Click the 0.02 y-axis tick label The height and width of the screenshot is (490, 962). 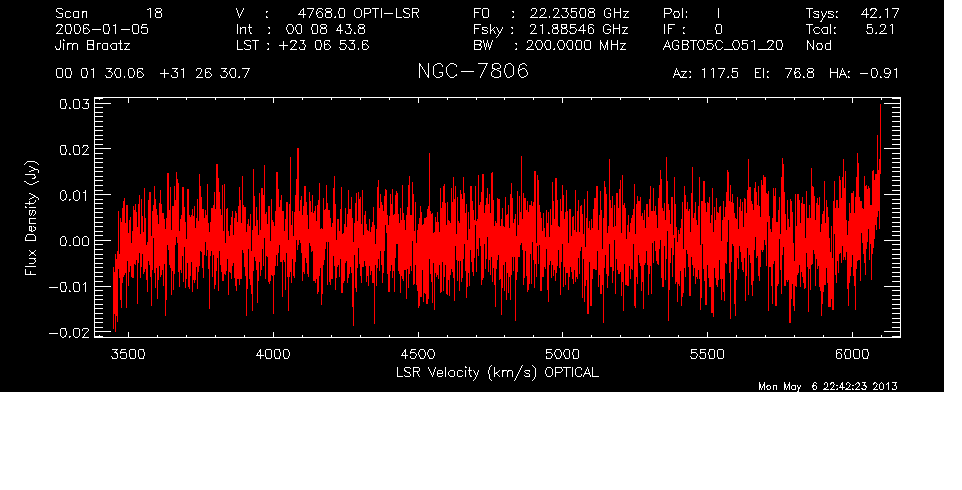74,150
